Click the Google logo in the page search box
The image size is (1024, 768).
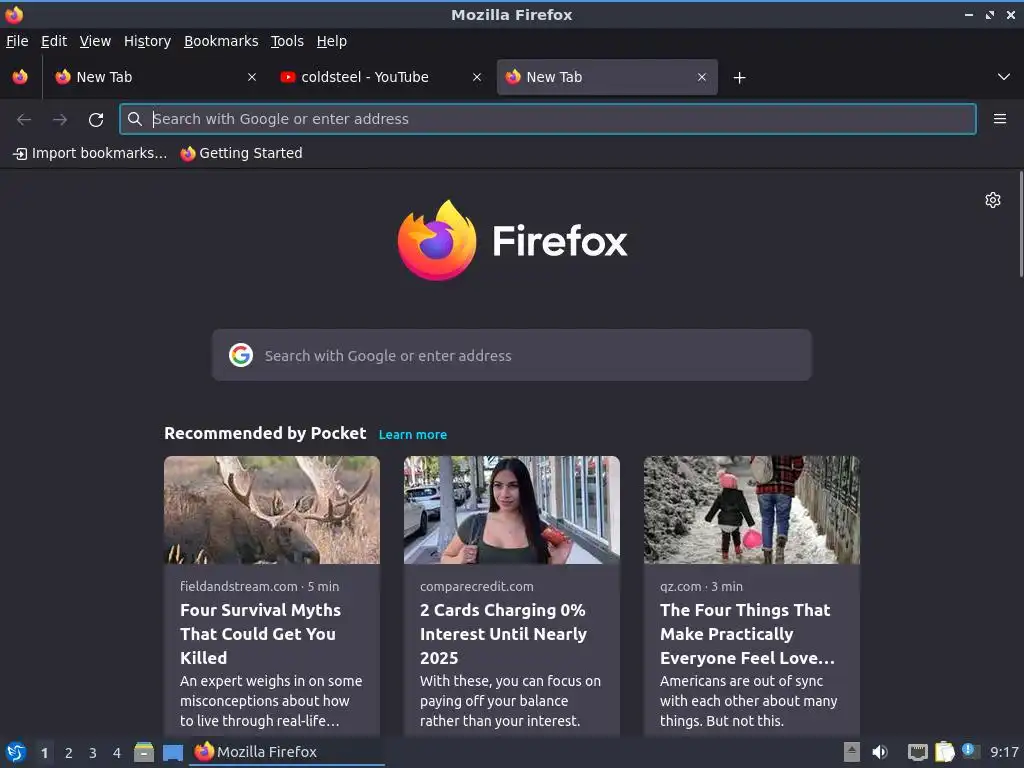point(241,355)
